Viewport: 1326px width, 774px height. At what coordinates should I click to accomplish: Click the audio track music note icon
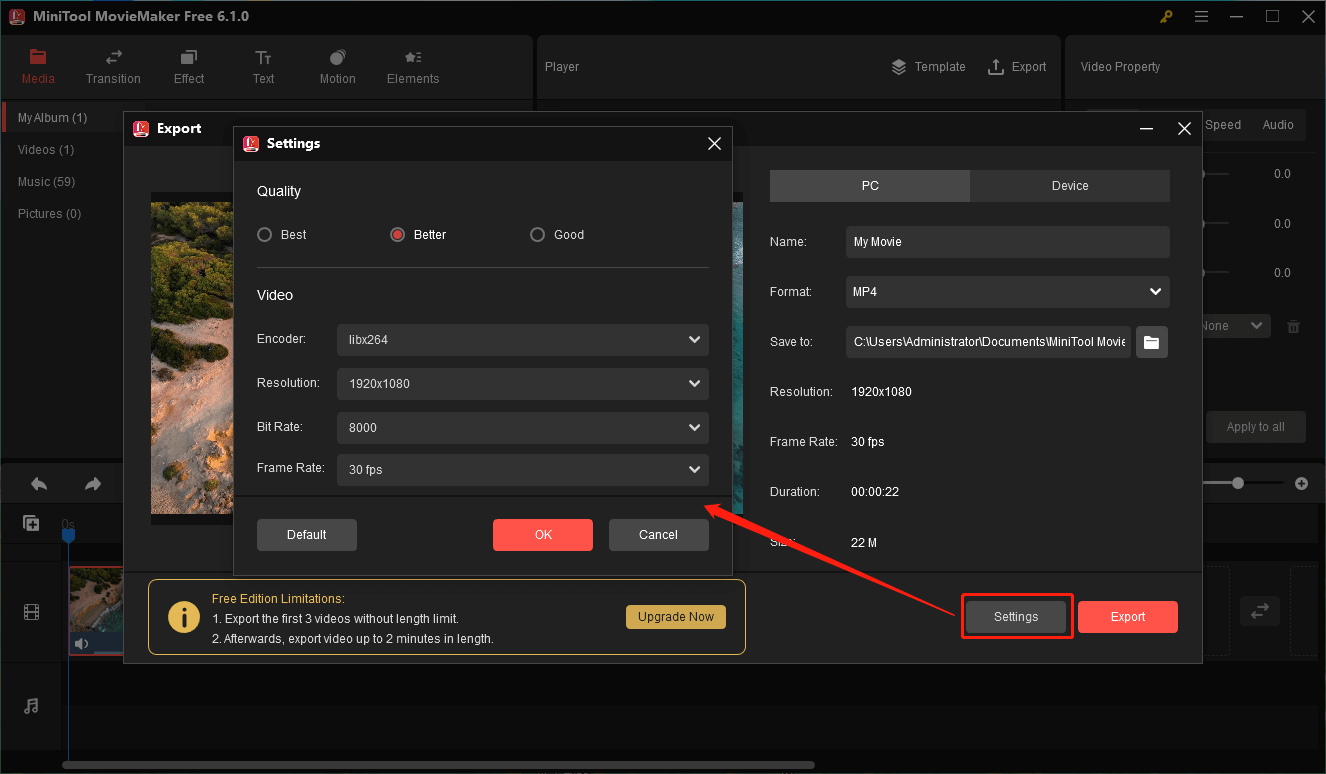point(31,706)
